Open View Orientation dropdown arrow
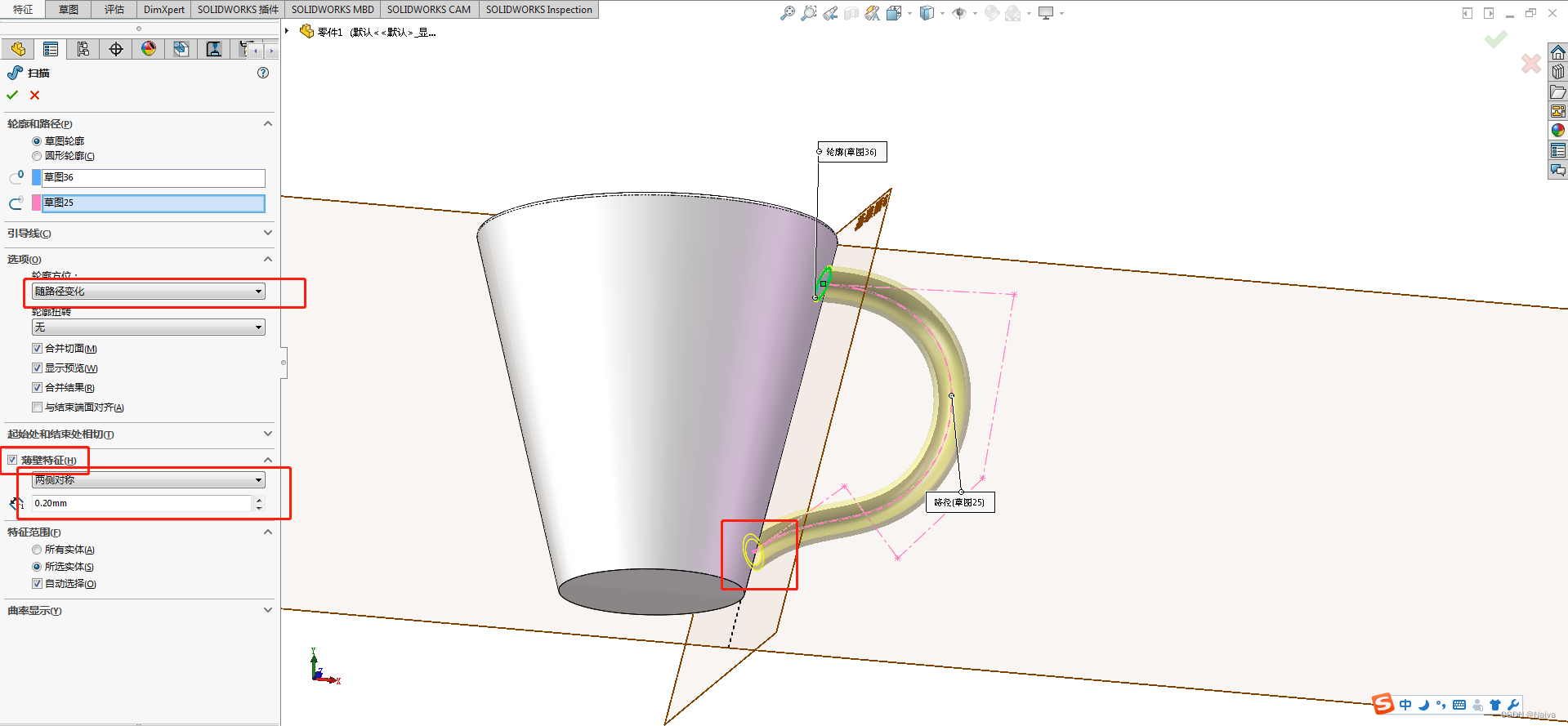The image size is (1568, 726). (x=909, y=13)
